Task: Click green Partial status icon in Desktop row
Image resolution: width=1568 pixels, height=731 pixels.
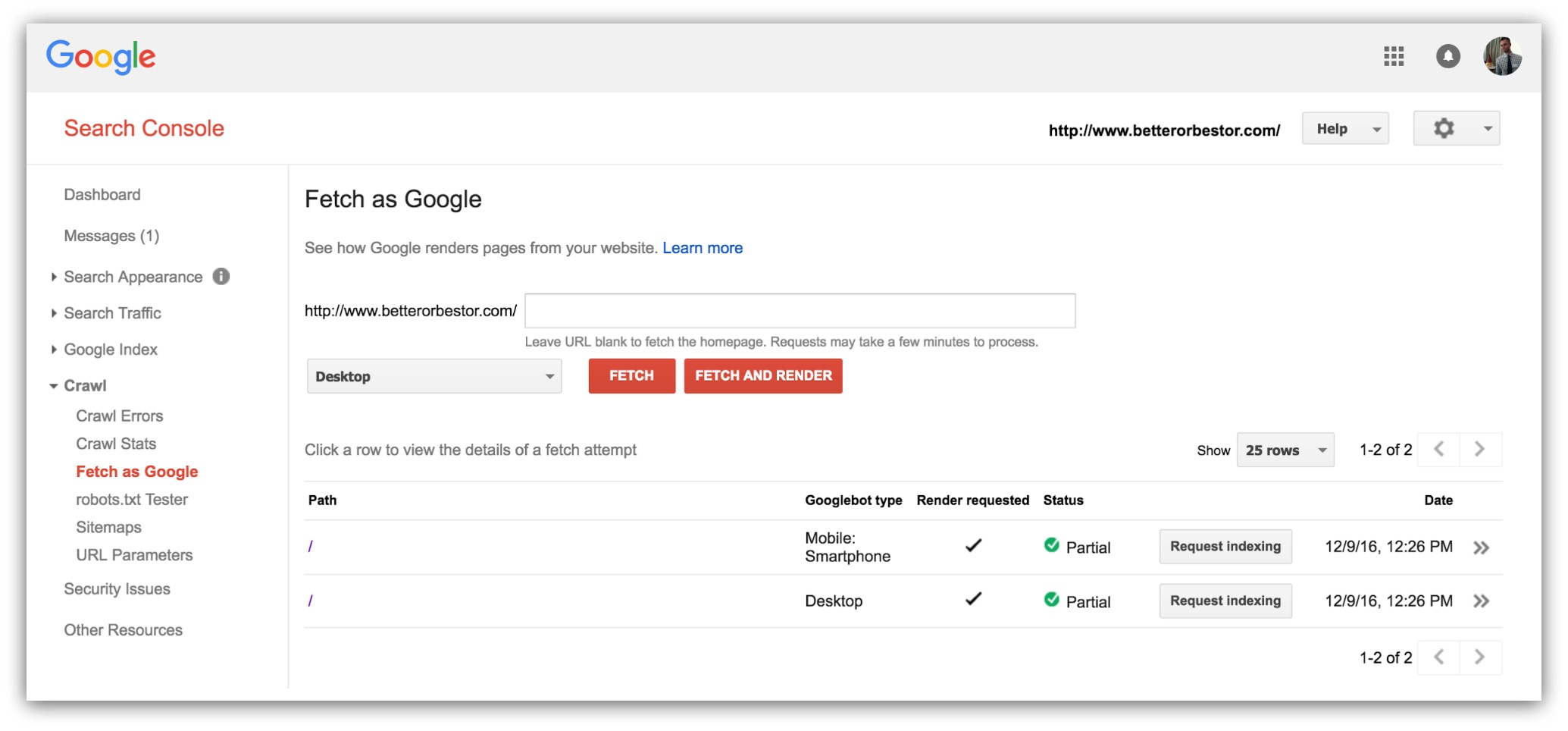Action: [1051, 599]
